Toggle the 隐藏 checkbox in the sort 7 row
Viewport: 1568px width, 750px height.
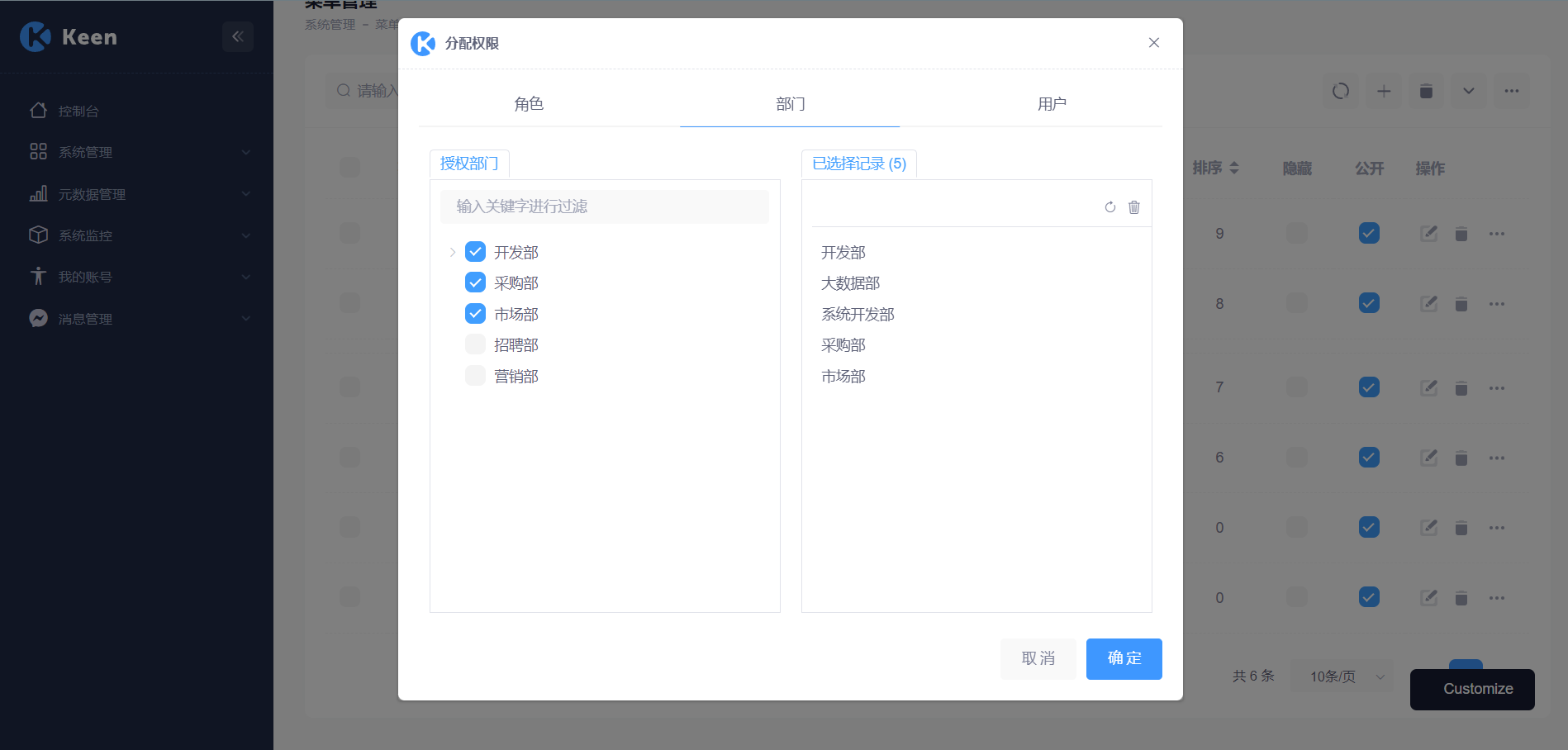click(1297, 387)
